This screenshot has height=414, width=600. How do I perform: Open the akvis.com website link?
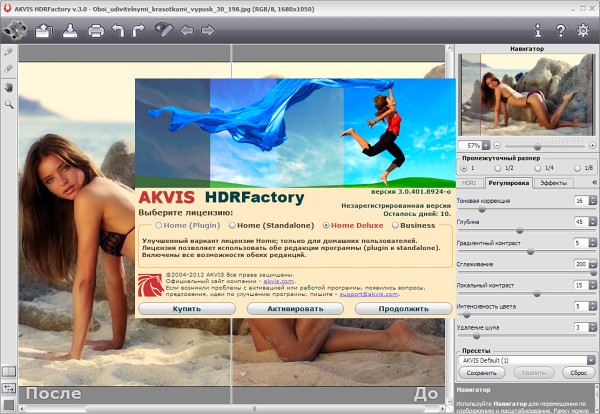pyautogui.click(x=279, y=281)
